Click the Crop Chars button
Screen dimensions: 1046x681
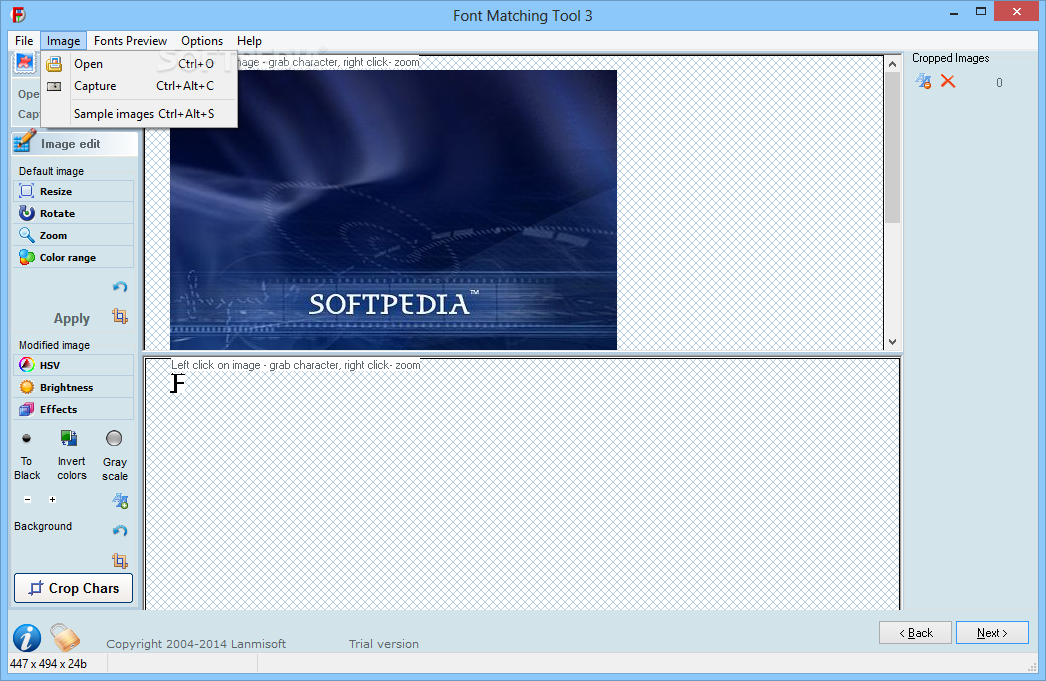tap(73, 588)
